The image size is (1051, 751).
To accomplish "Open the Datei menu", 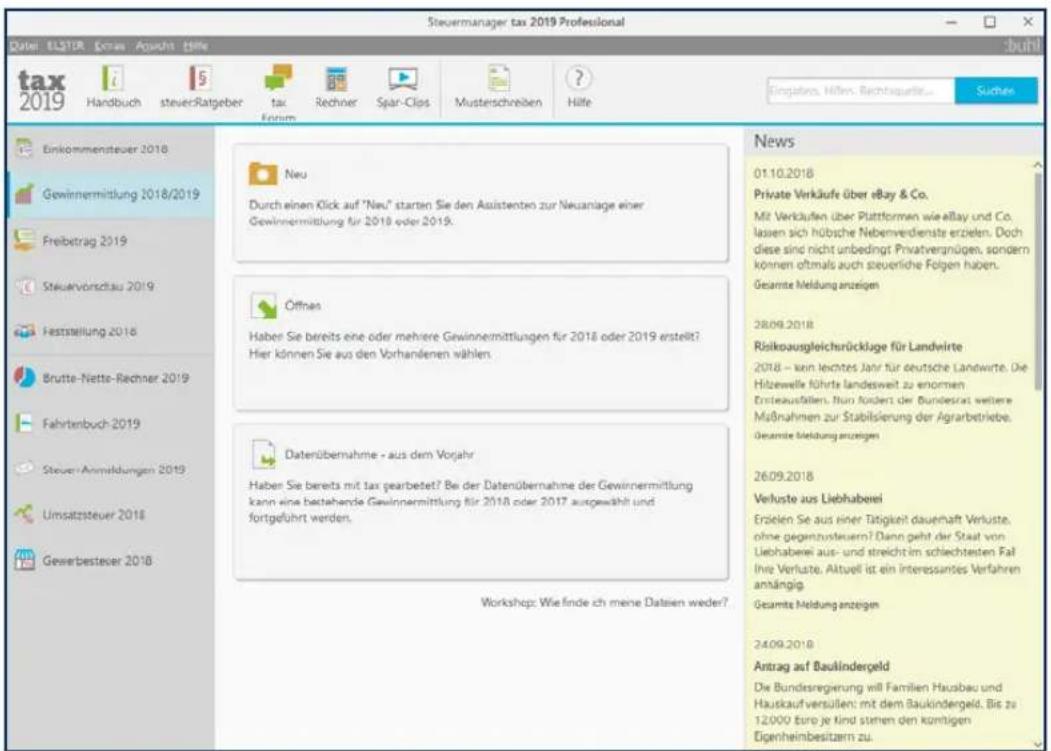I will coord(23,46).
